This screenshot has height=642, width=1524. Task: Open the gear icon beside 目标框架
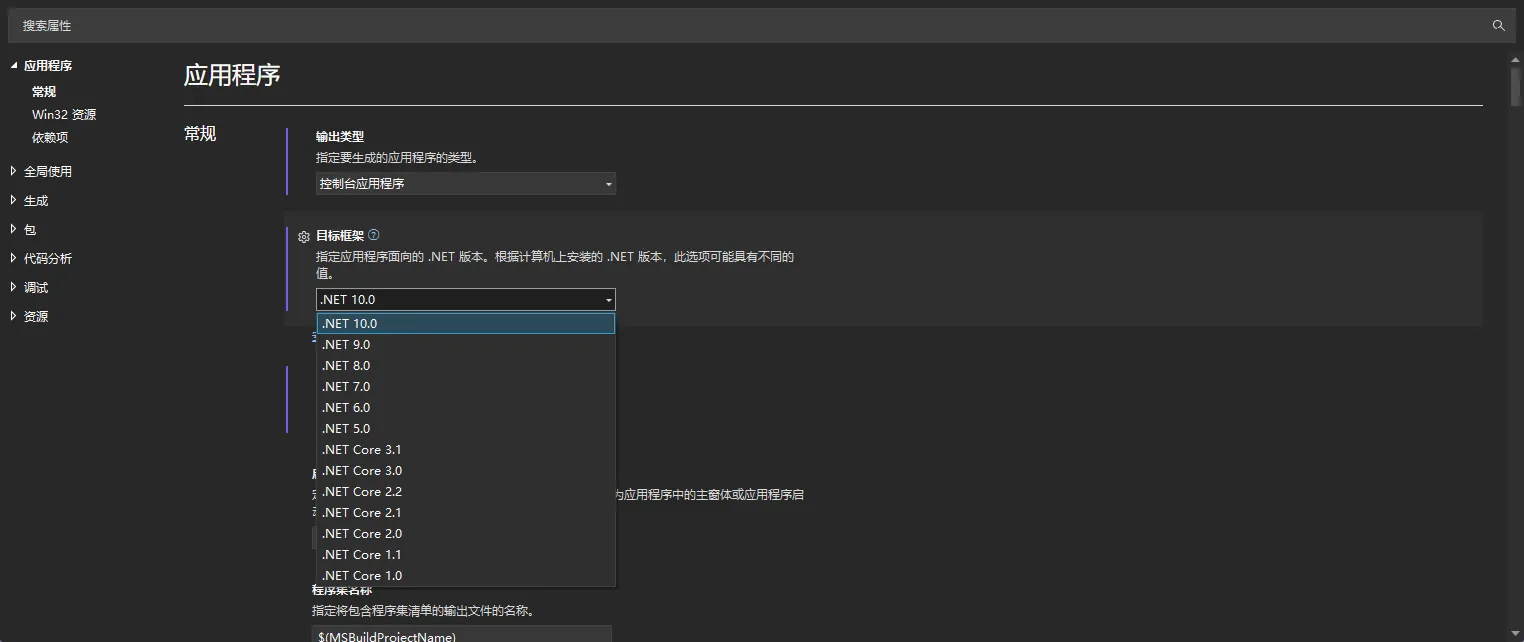point(304,237)
